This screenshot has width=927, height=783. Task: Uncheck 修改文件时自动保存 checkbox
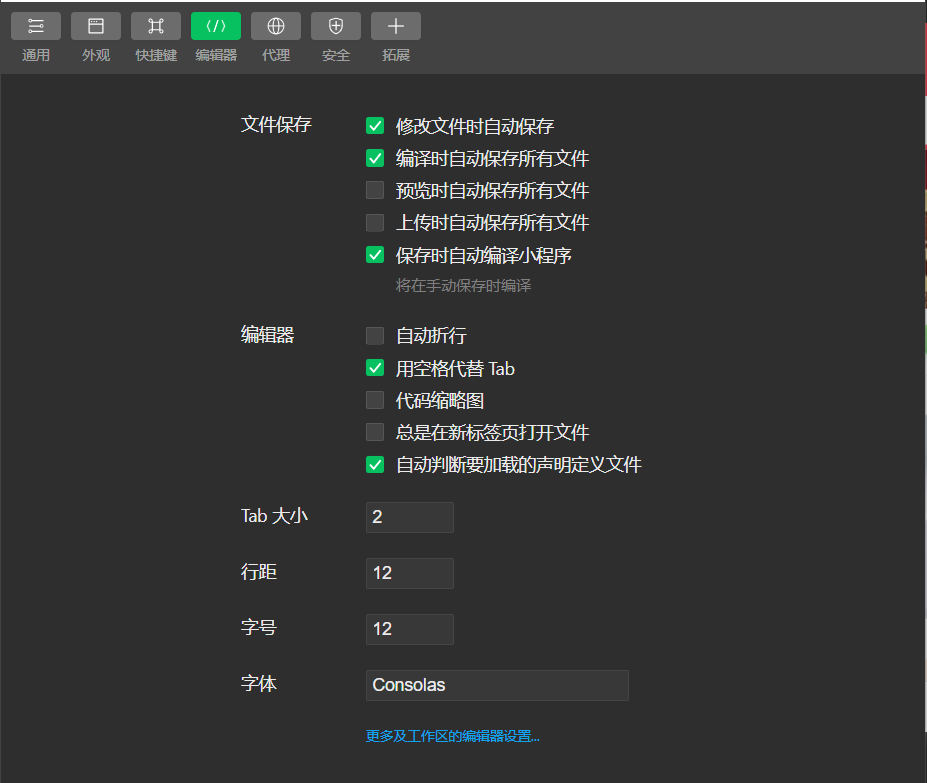tap(375, 125)
